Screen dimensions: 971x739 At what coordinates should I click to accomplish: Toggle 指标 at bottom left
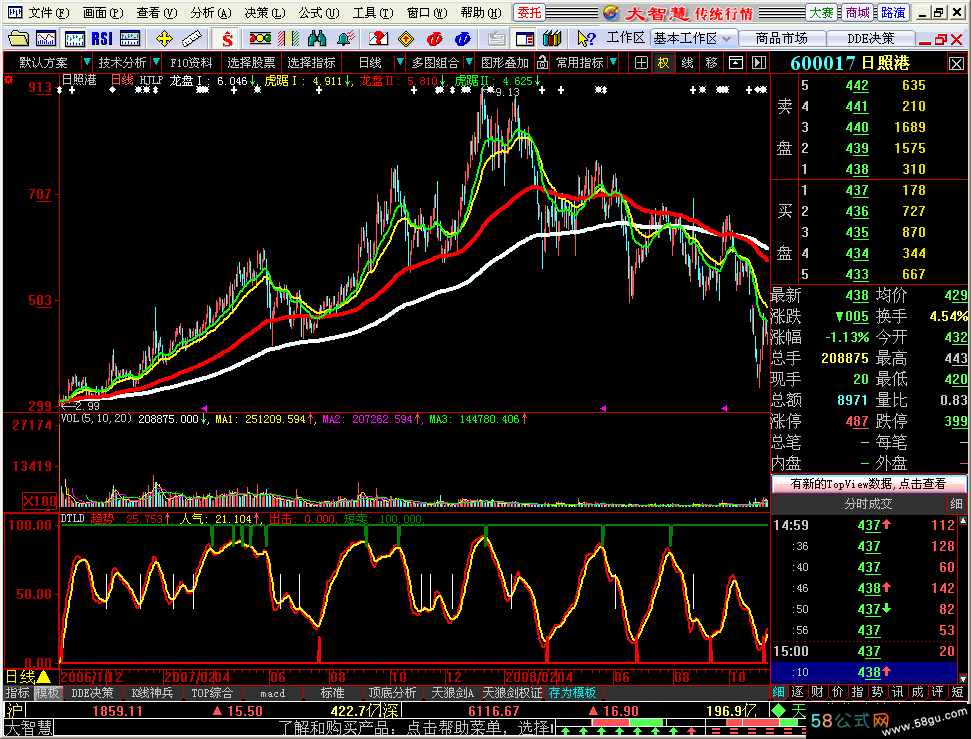click(x=17, y=693)
